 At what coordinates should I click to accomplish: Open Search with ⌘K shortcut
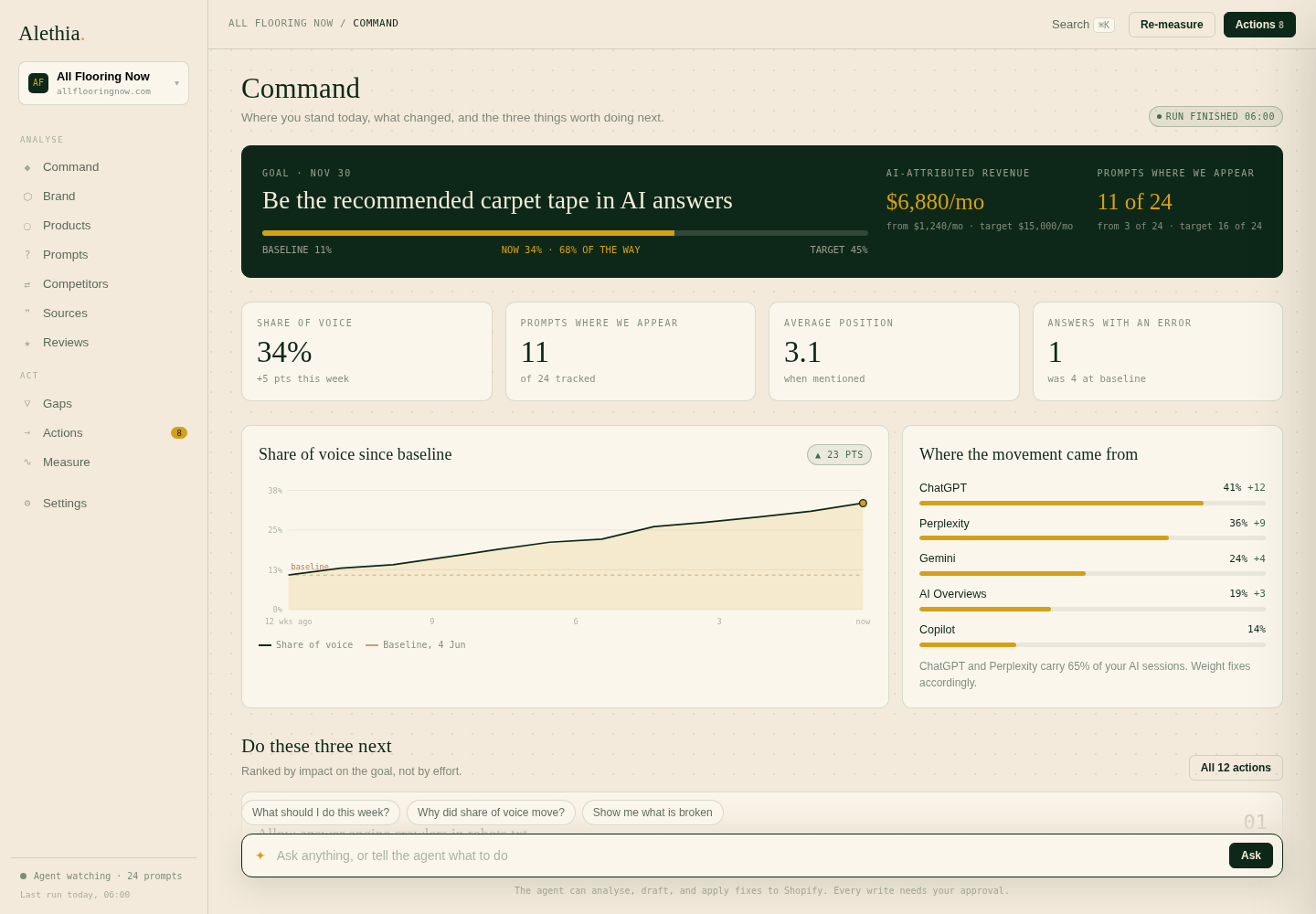(1083, 25)
